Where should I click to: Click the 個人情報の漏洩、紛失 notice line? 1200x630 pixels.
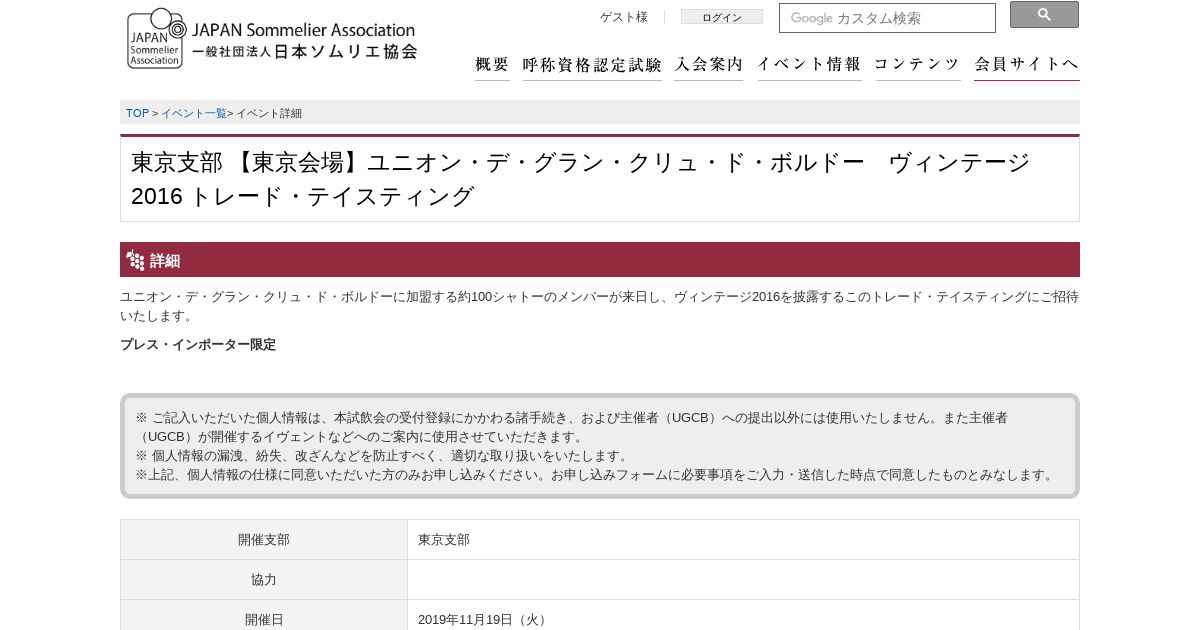(383, 455)
